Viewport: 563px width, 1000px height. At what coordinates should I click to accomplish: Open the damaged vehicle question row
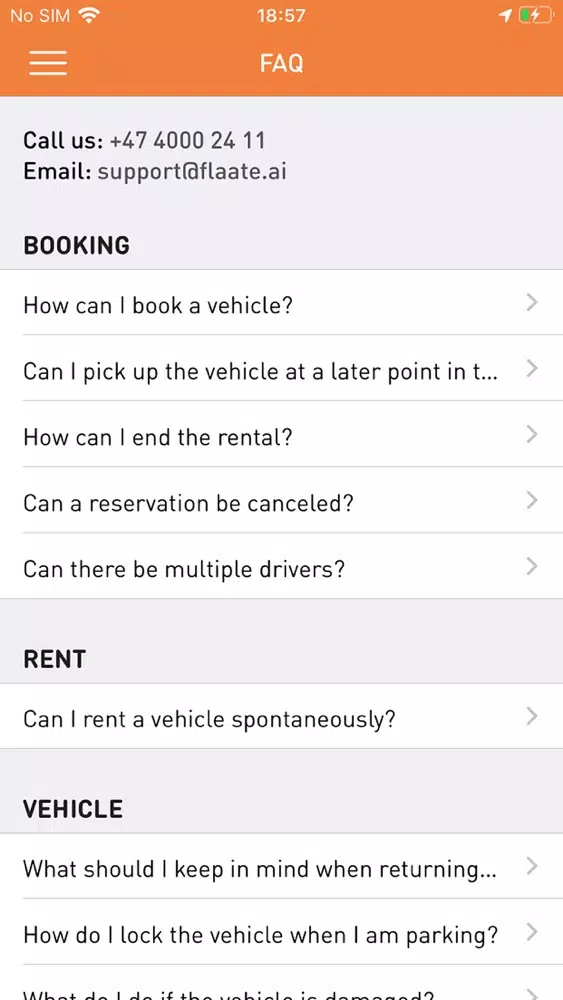tap(281, 984)
